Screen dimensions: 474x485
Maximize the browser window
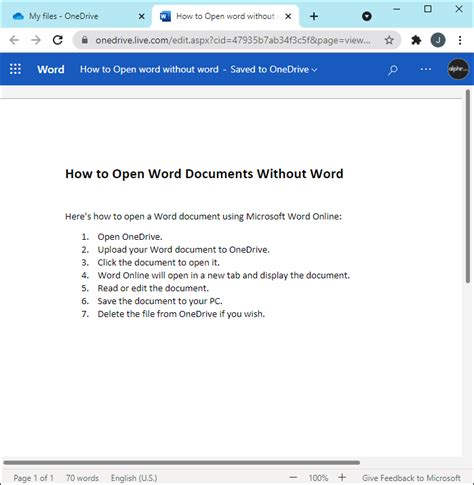pyautogui.click(x=428, y=9)
